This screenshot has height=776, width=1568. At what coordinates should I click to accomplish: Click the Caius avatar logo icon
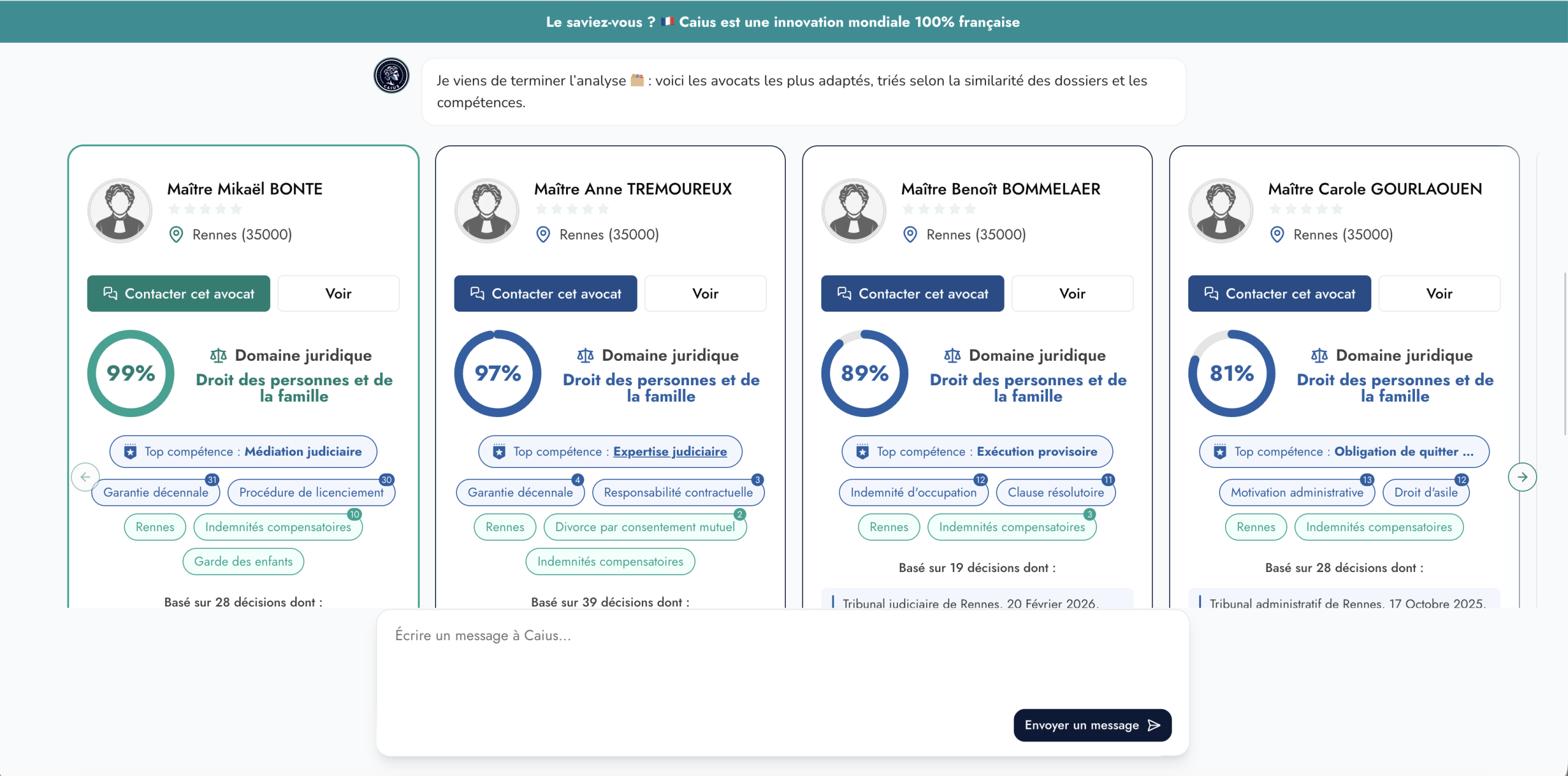391,76
